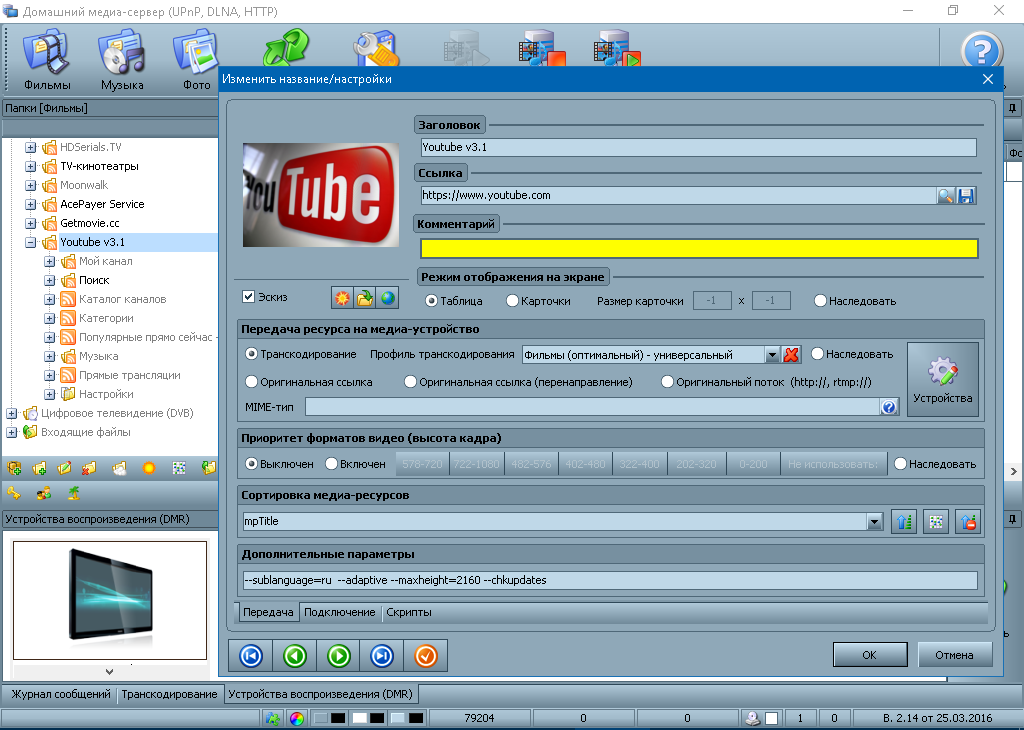Viewport: 1024px width, 730px height.
Task: Select the Оригинальная ссылка radio button
Action: click(x=252, y=382)
